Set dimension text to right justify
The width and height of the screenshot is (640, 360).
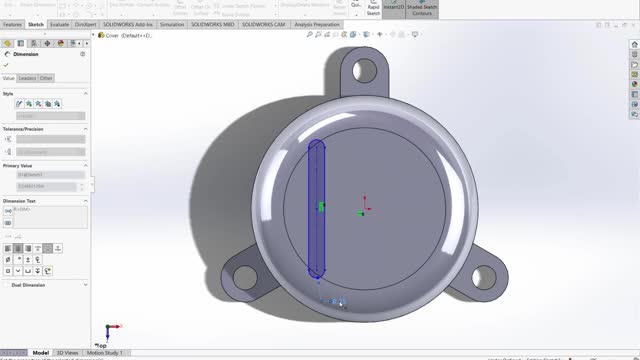[x=28, y=248]
